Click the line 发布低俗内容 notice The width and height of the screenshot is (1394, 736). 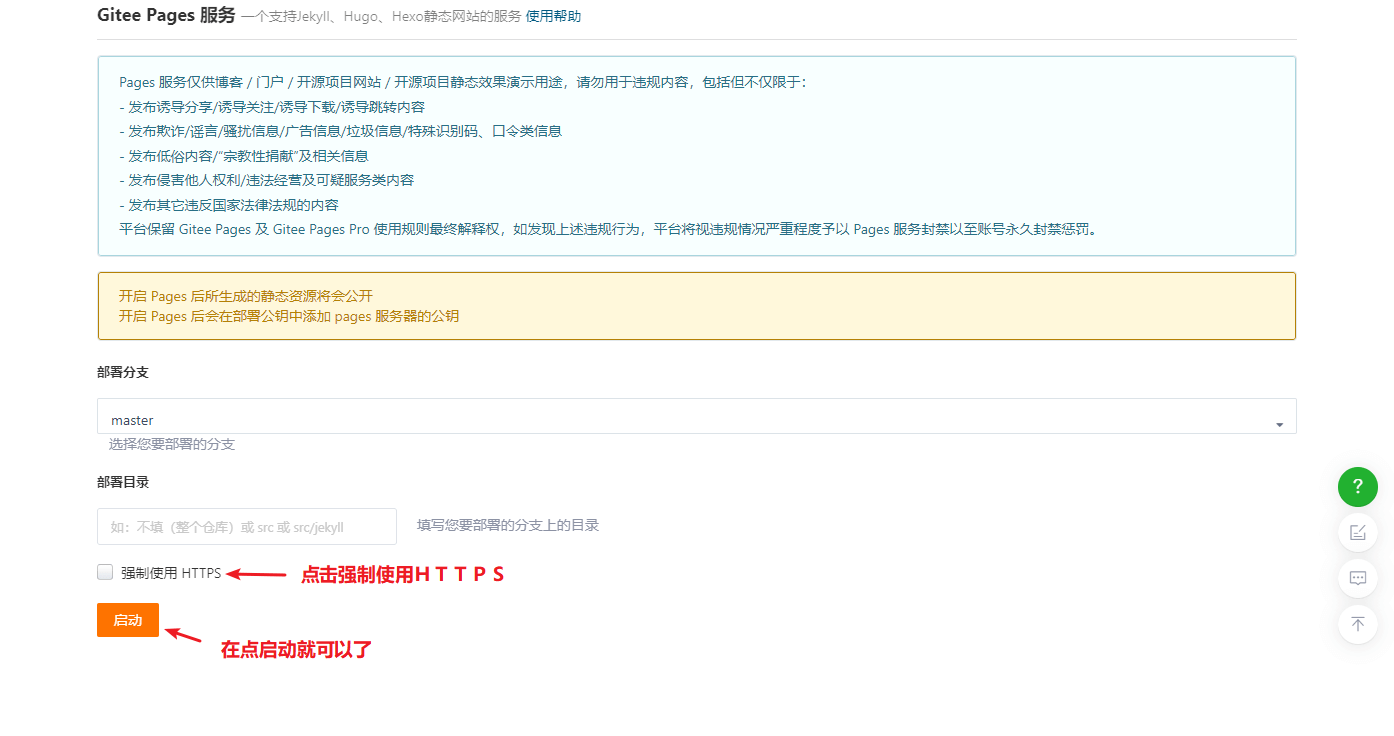[244, 156]
